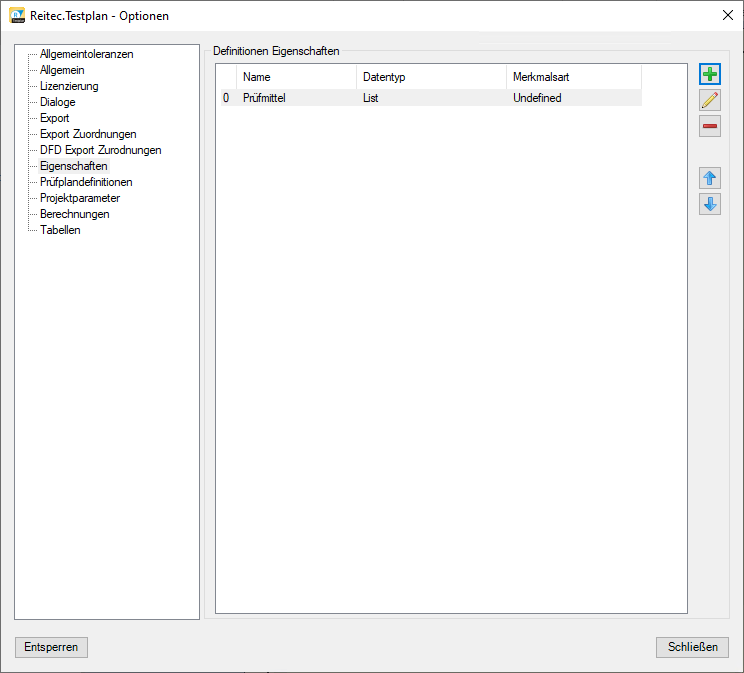Open the Export tree item

(54, 118)
